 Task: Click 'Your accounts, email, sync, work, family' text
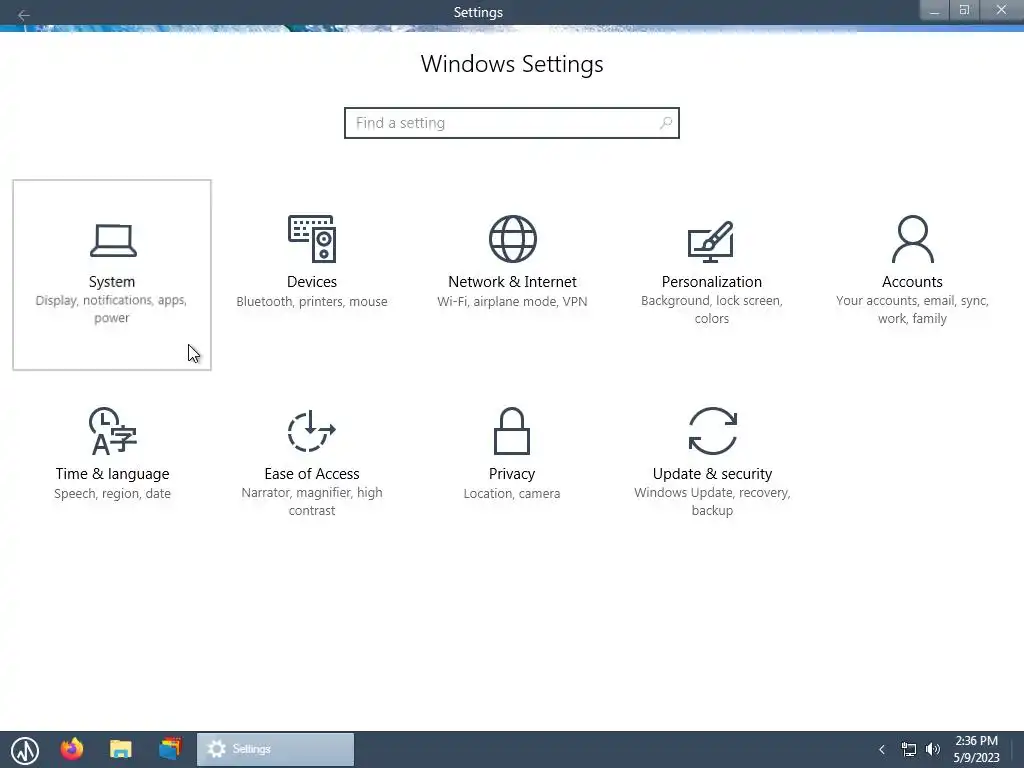[912, 310]
